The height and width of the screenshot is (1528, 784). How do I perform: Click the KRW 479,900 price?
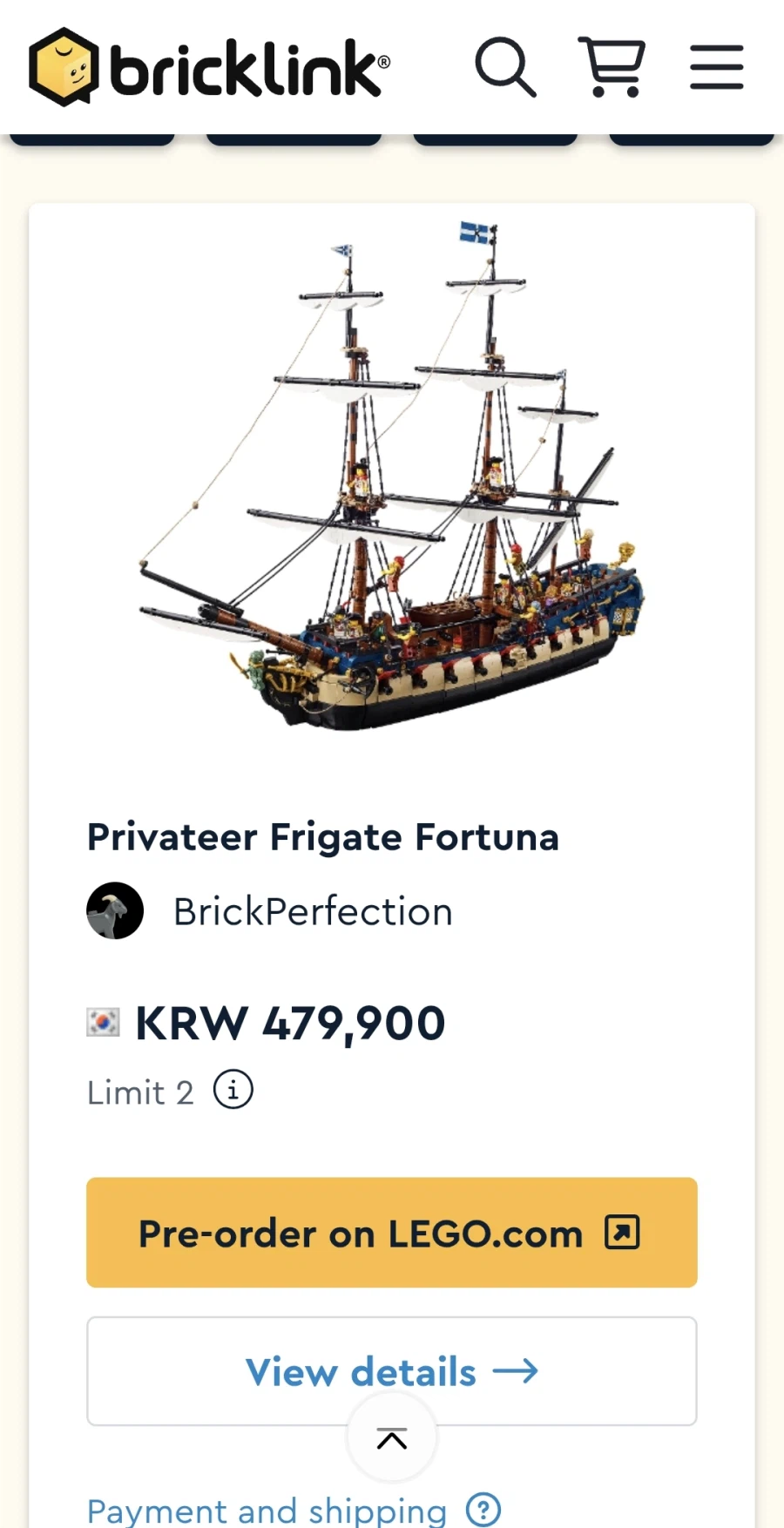tap(290, 1023)
